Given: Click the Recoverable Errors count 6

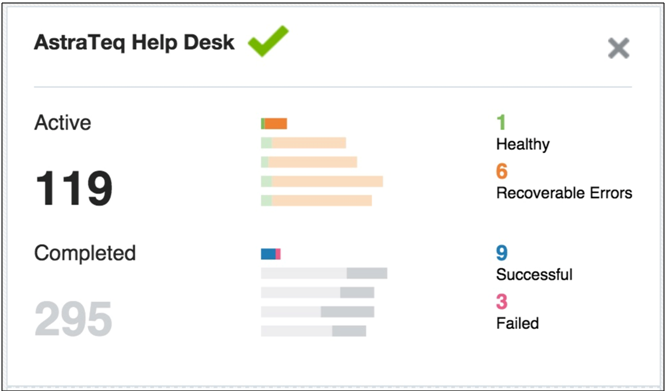Looking at the screenshot, I should coord(502,171).
